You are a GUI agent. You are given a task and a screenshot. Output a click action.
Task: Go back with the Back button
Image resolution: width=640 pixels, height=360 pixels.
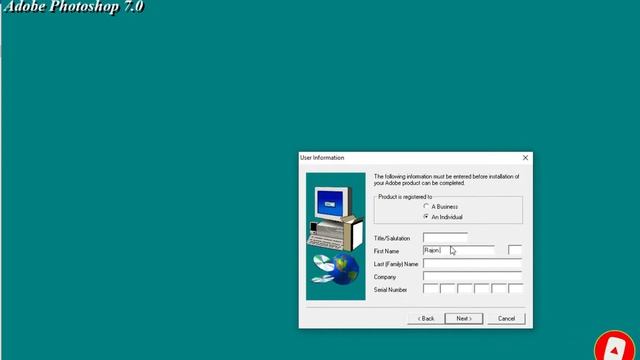426,318
